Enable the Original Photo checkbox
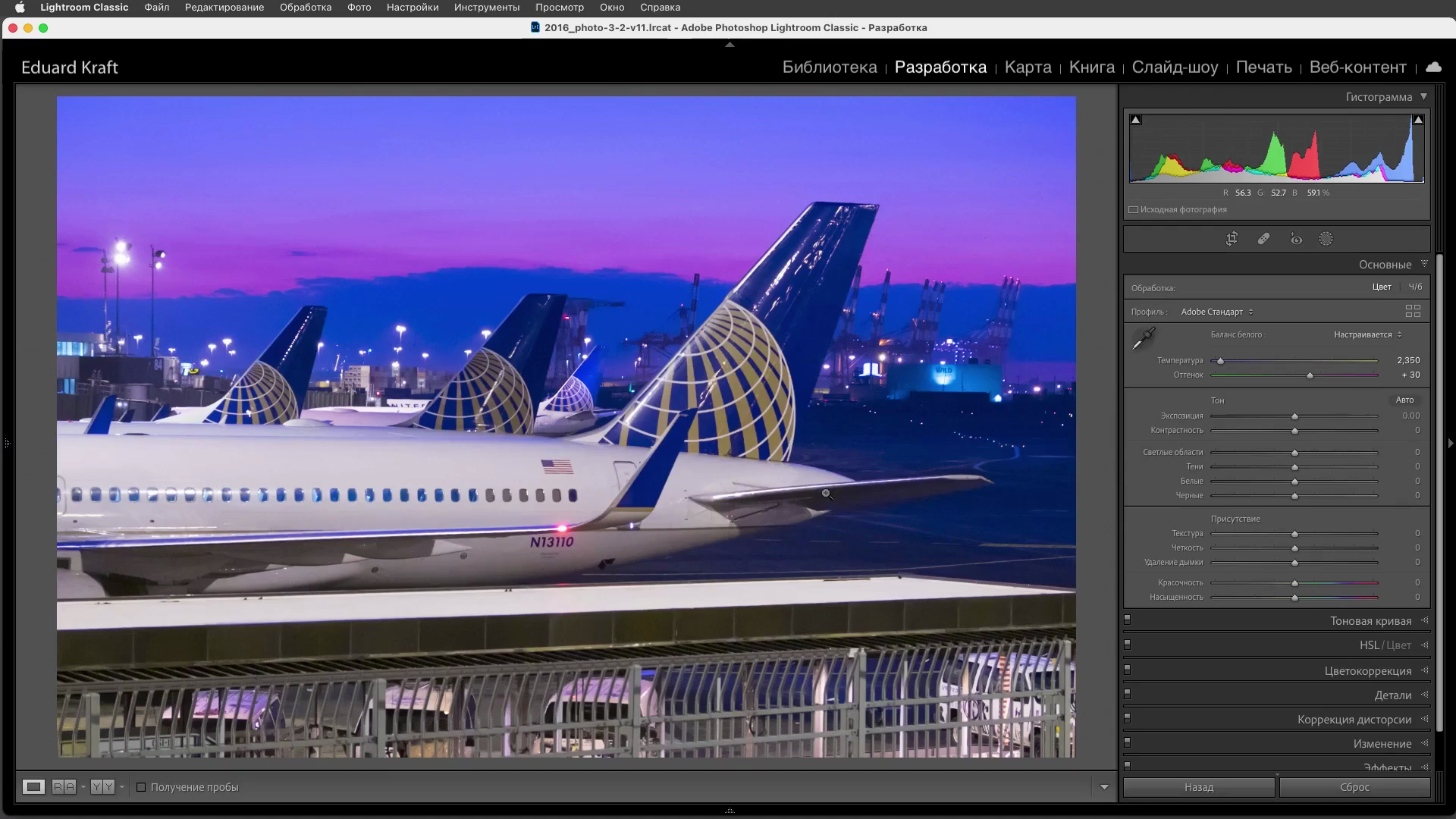Screen dimensions: 1456x819 click(1134, 210)
